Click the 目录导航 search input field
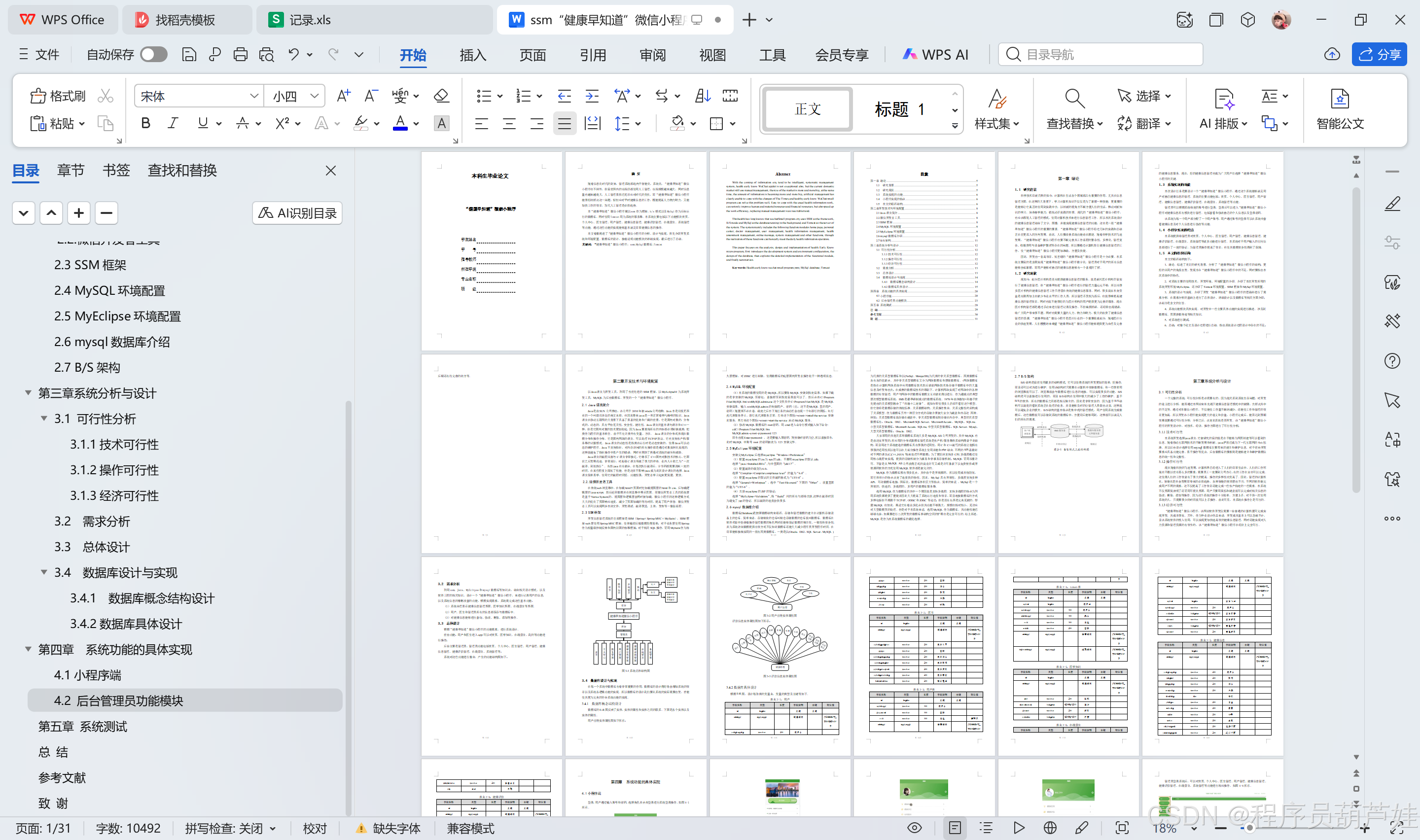 click(x=1100, y=54)
